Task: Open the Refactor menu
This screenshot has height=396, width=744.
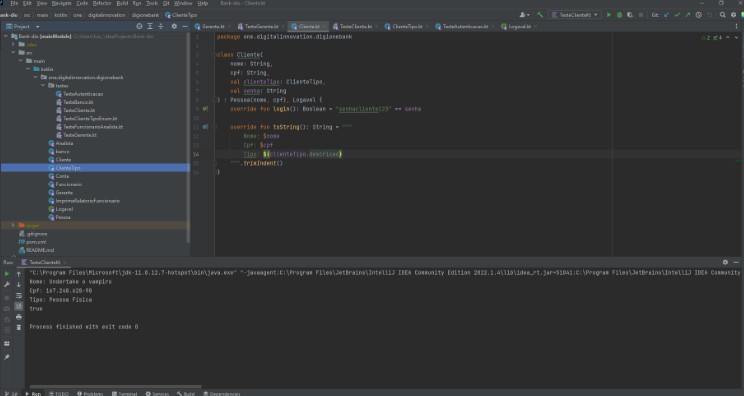Action: pos(102,3)
